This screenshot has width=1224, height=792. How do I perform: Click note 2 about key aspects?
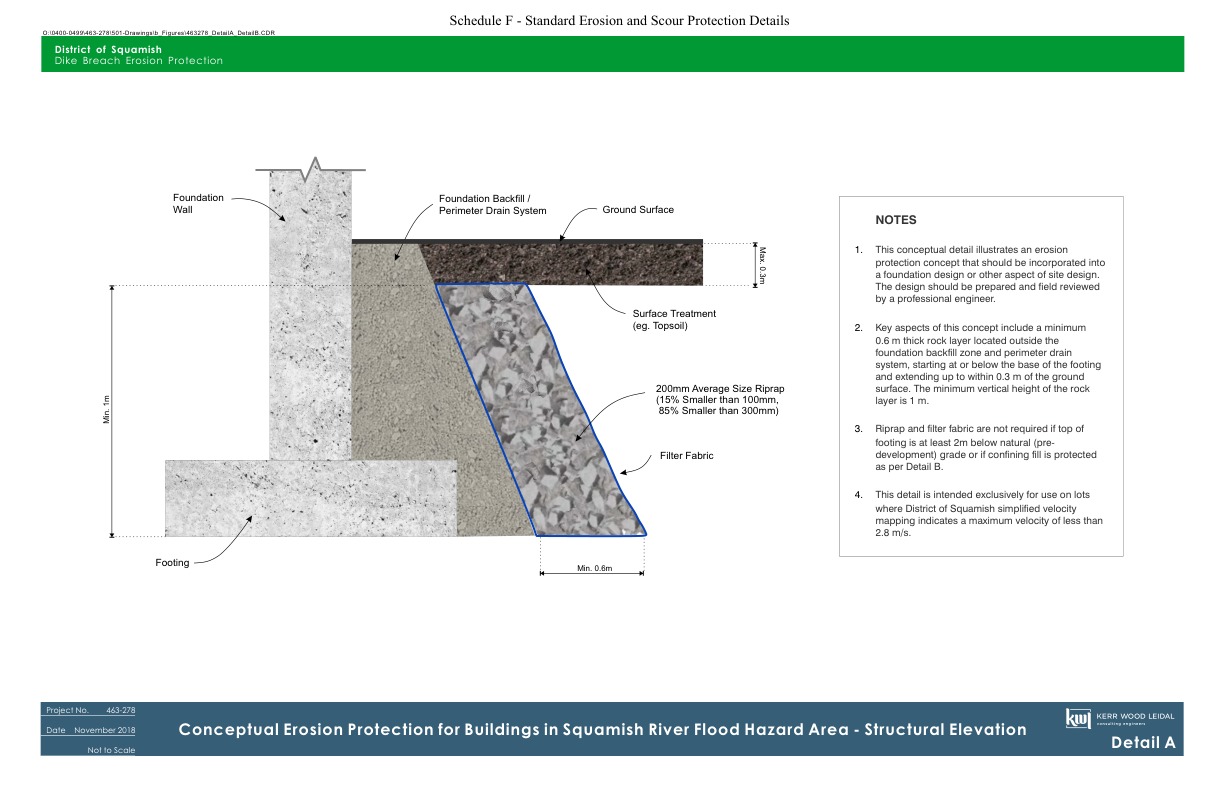980,364
